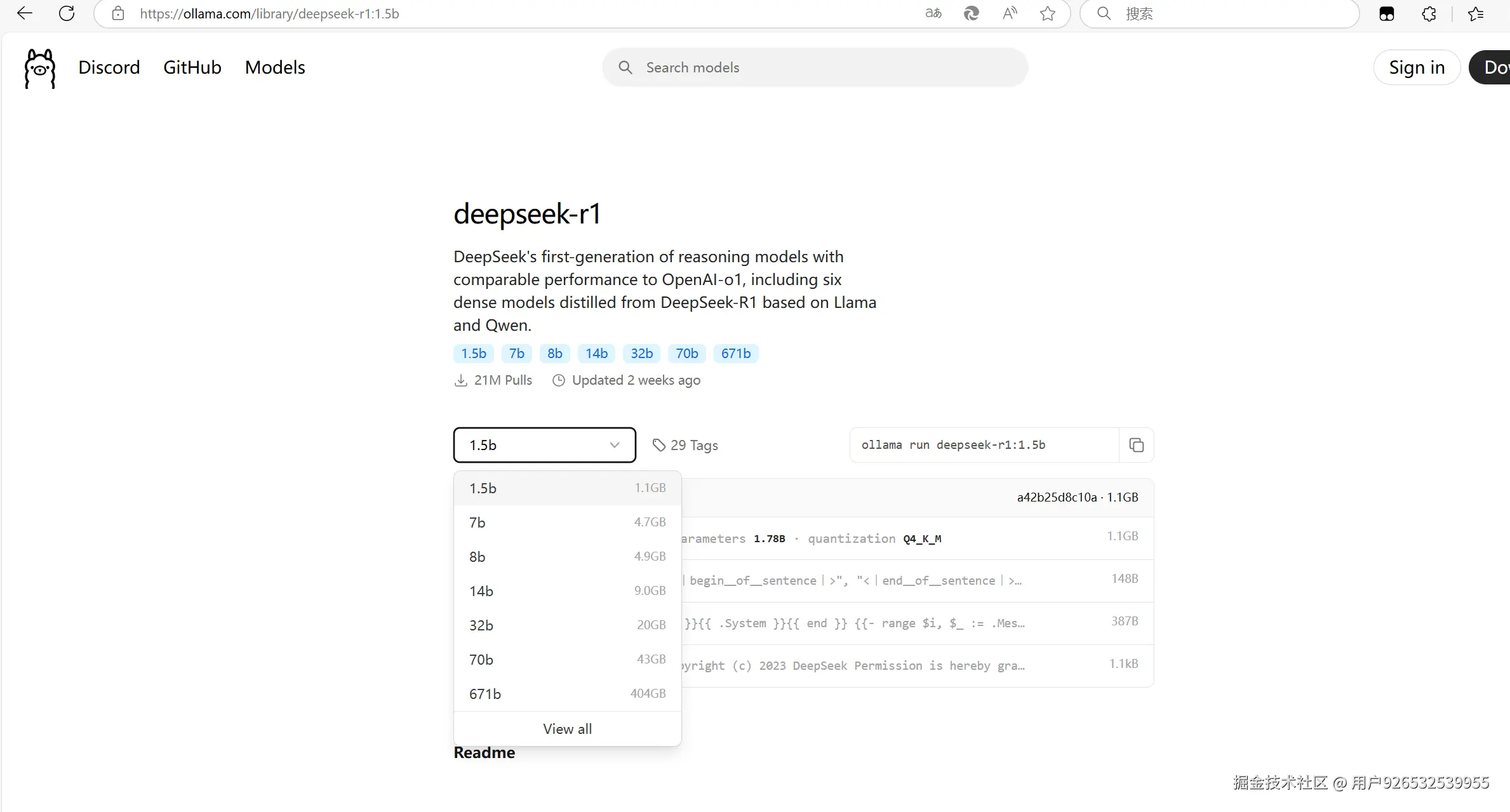The width and height of the screenshot is (1510, 812).
Task: Click the browser back arrow
Action: click(24, 13)
